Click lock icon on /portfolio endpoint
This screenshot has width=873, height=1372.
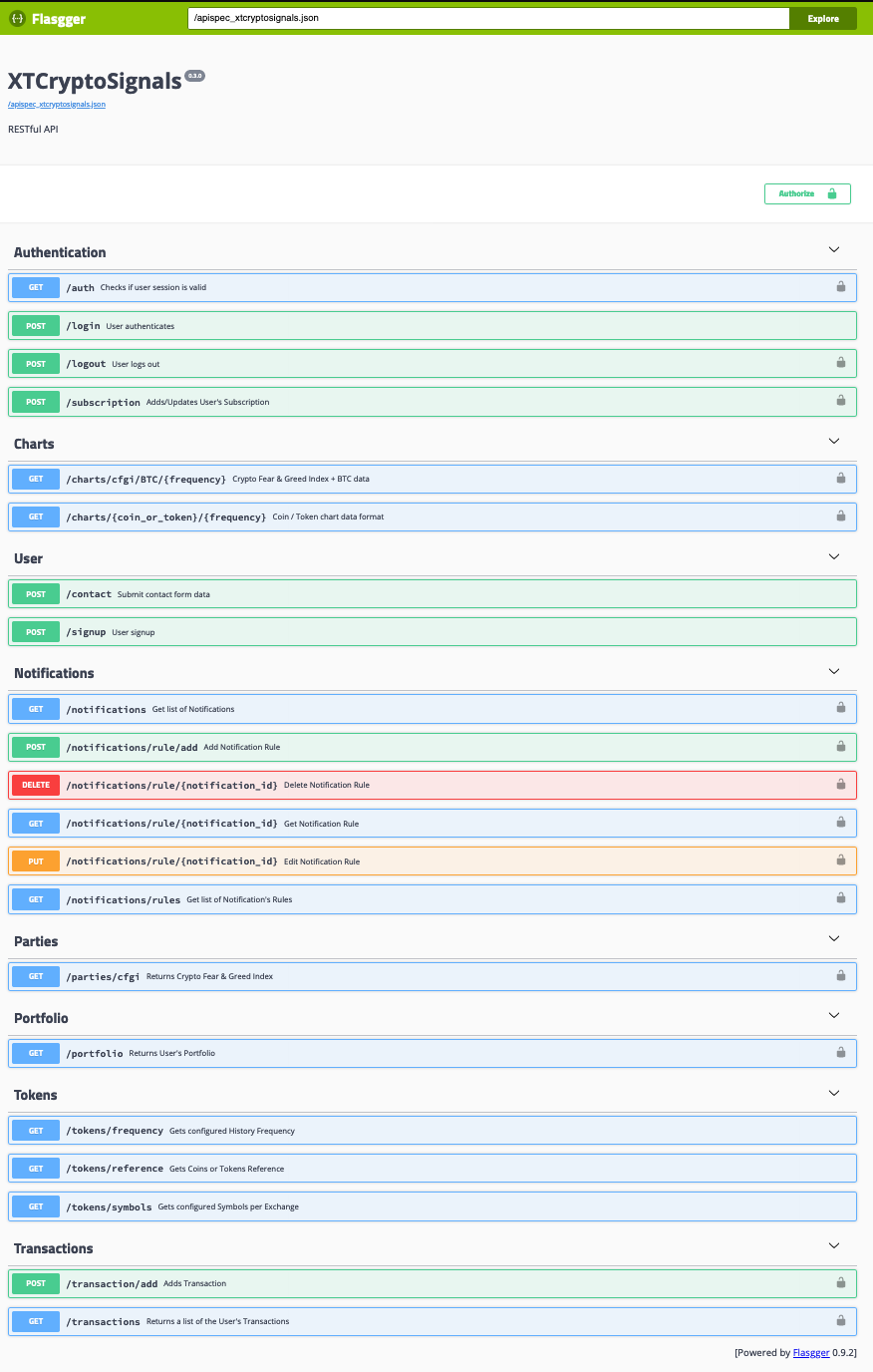pyautogui.click(x=841, y=1052)
